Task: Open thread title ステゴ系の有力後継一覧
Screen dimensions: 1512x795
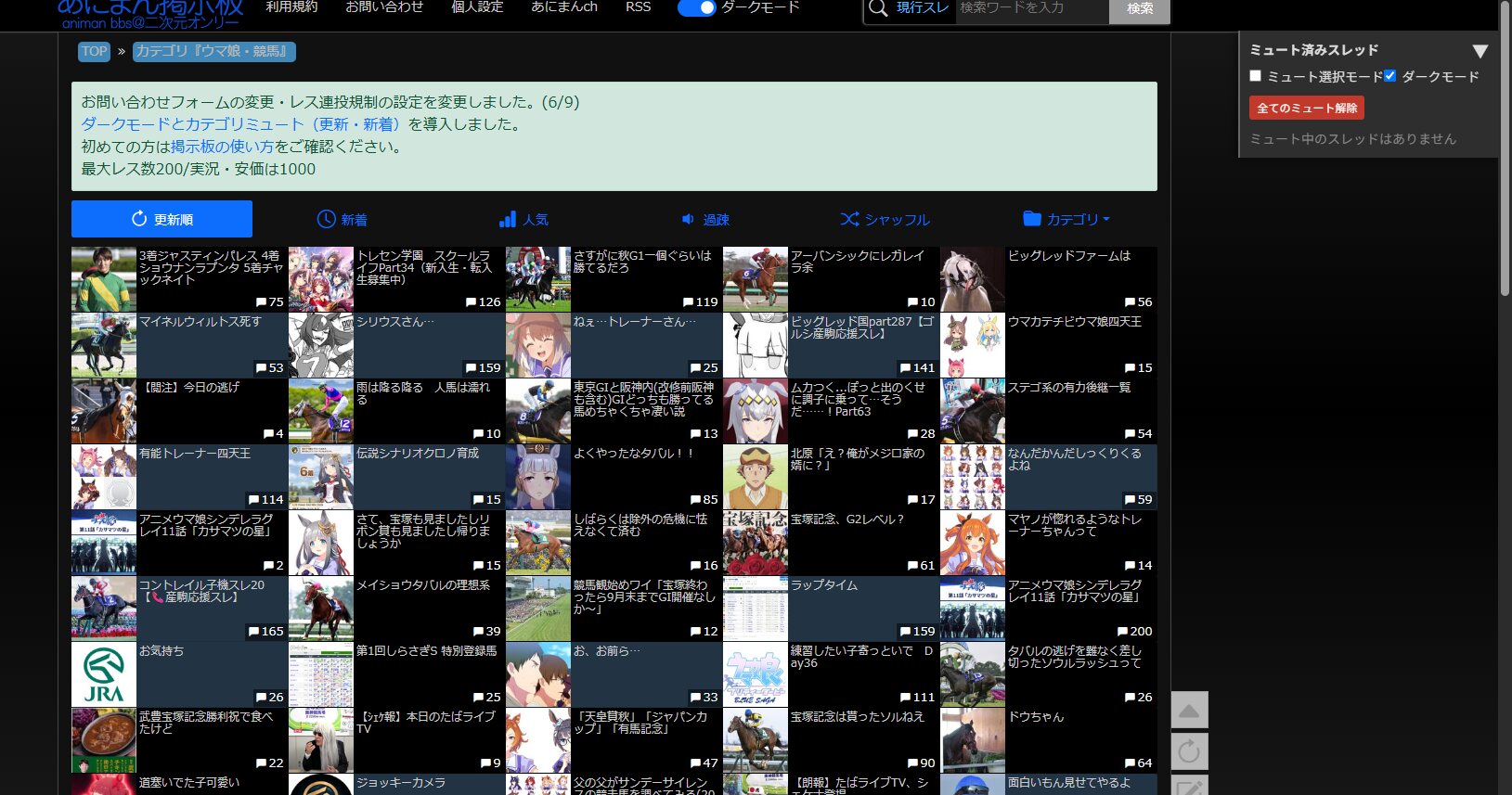Action: click(x=1069, y=388)
